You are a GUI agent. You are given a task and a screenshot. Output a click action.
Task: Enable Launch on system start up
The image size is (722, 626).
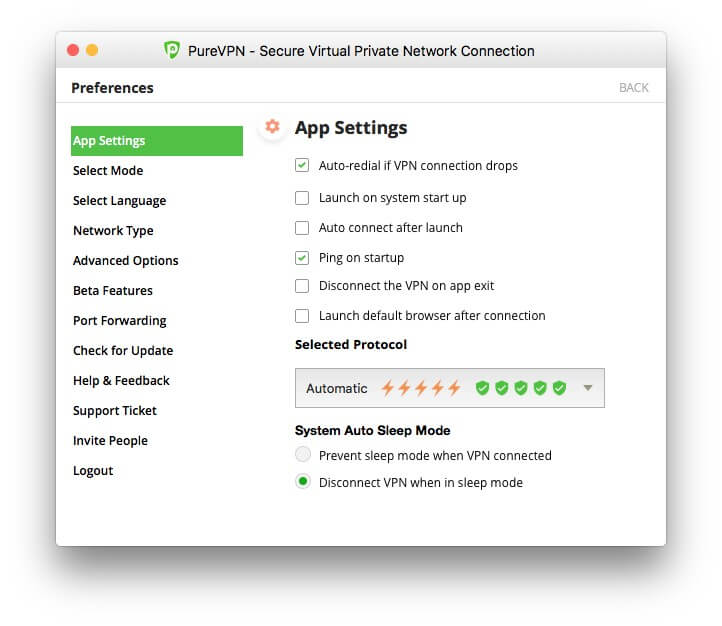[302, 198]
